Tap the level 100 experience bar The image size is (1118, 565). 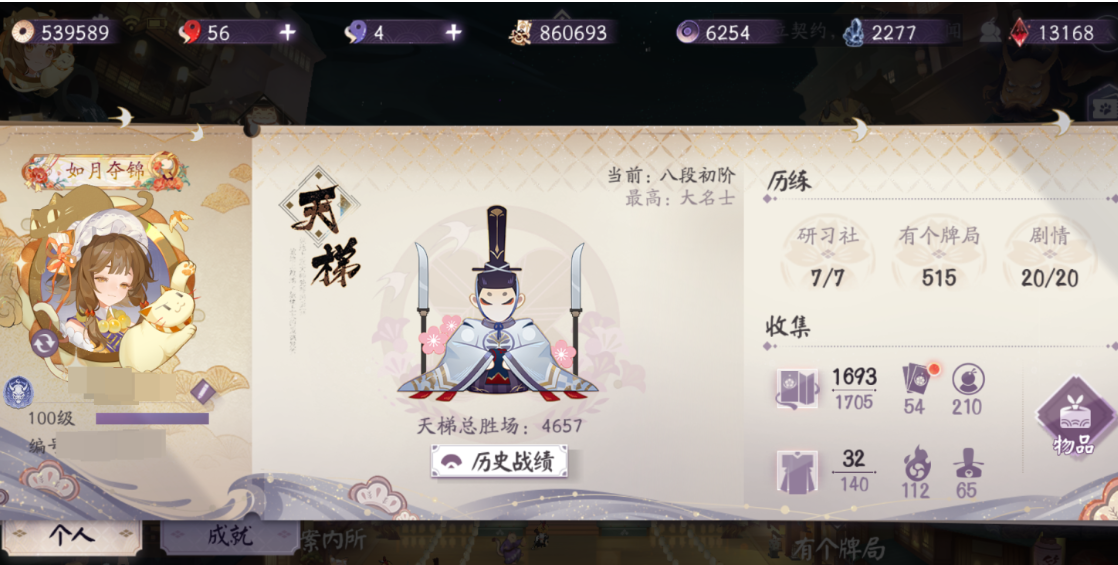pos(153,419)
